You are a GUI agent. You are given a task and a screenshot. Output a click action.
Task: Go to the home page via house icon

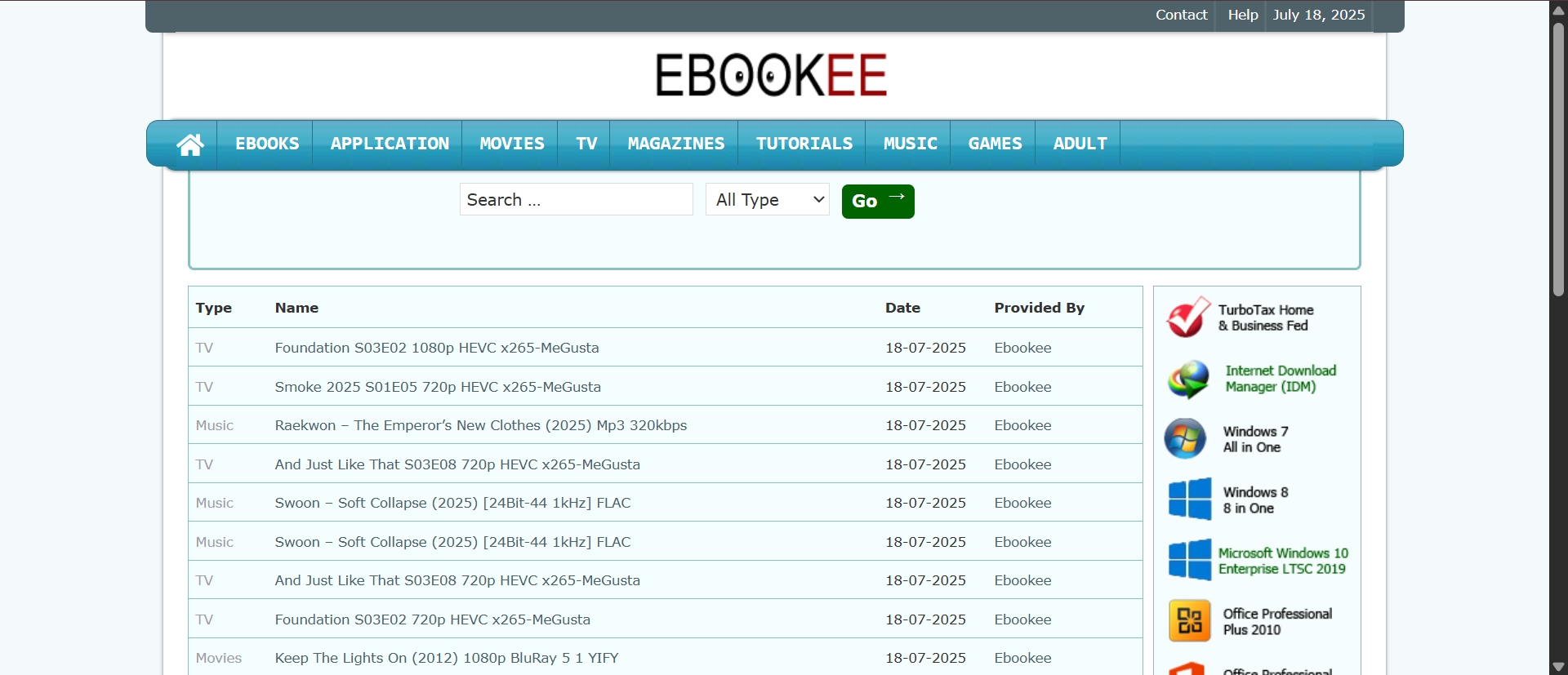tap(190, 144)
